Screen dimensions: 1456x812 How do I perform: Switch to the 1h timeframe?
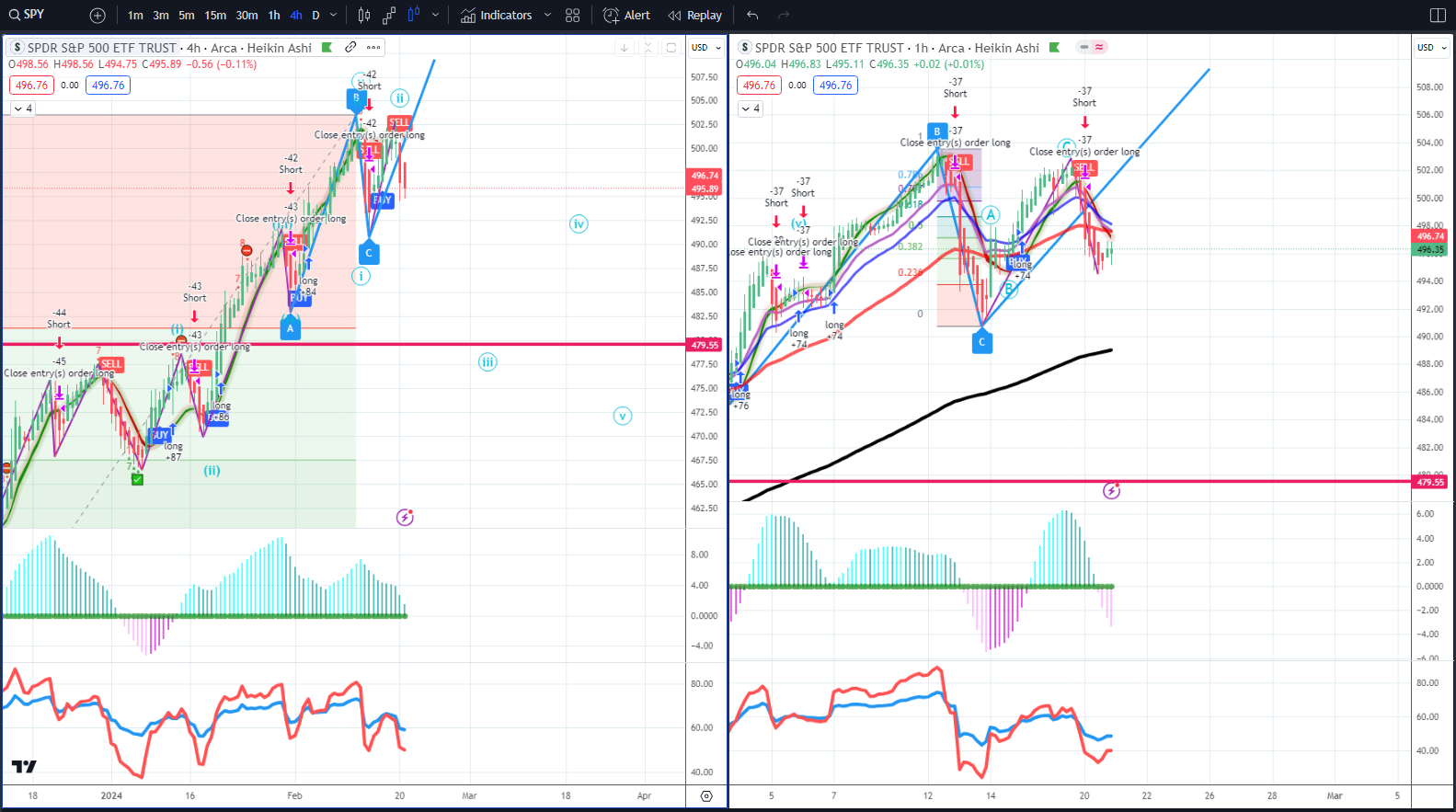(x=274, y=16)
